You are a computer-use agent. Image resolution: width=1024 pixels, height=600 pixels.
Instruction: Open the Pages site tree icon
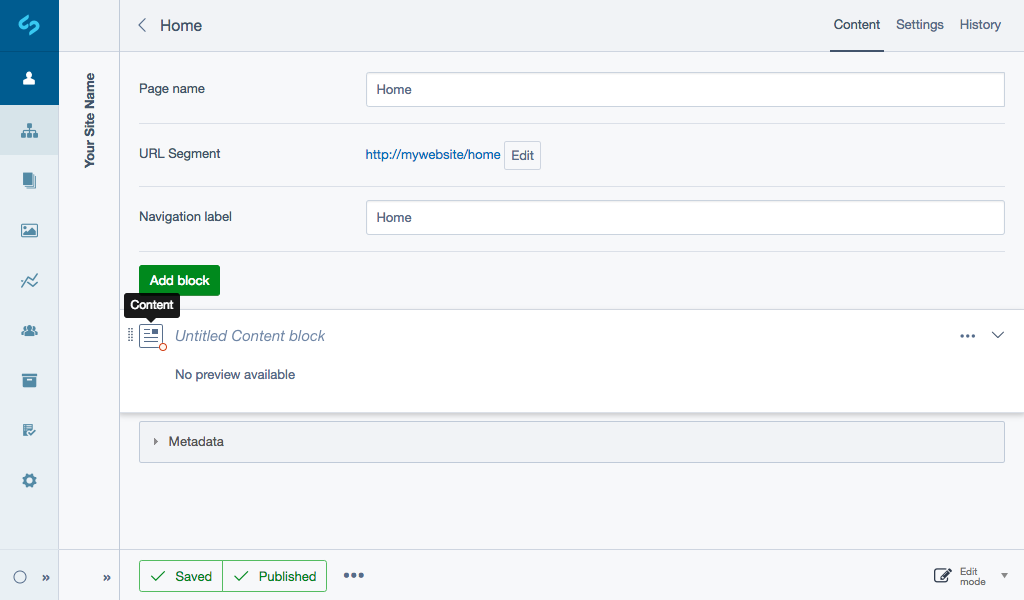coord(29,130)
